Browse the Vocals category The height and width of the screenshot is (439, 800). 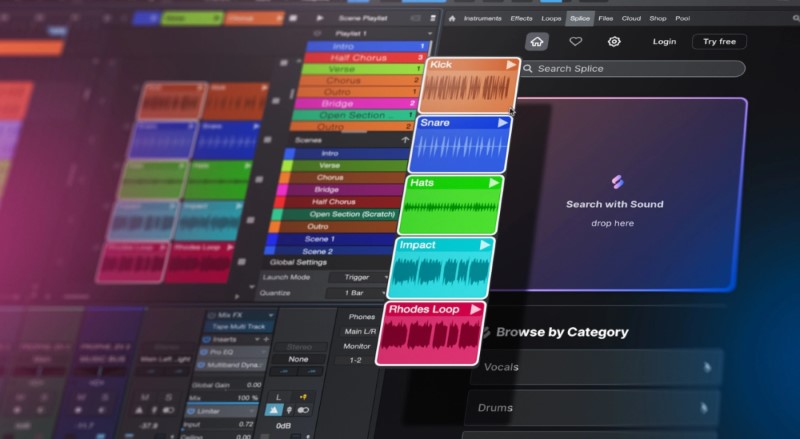click(595, 367)
